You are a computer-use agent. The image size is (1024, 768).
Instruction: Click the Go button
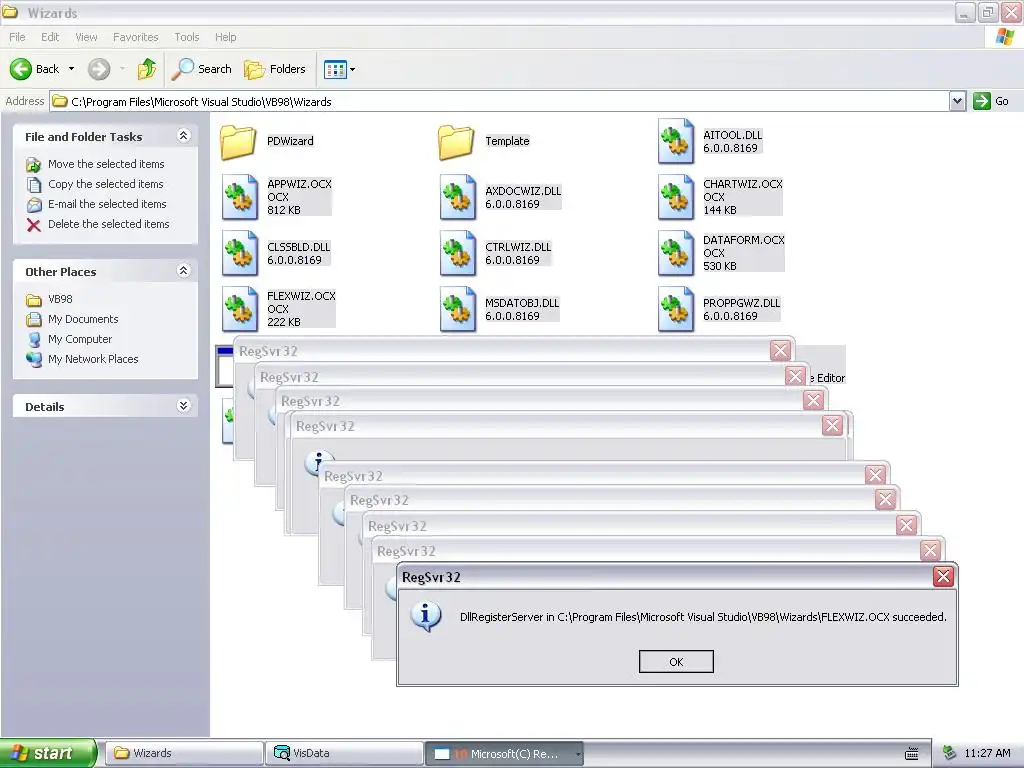pos(991,101)
